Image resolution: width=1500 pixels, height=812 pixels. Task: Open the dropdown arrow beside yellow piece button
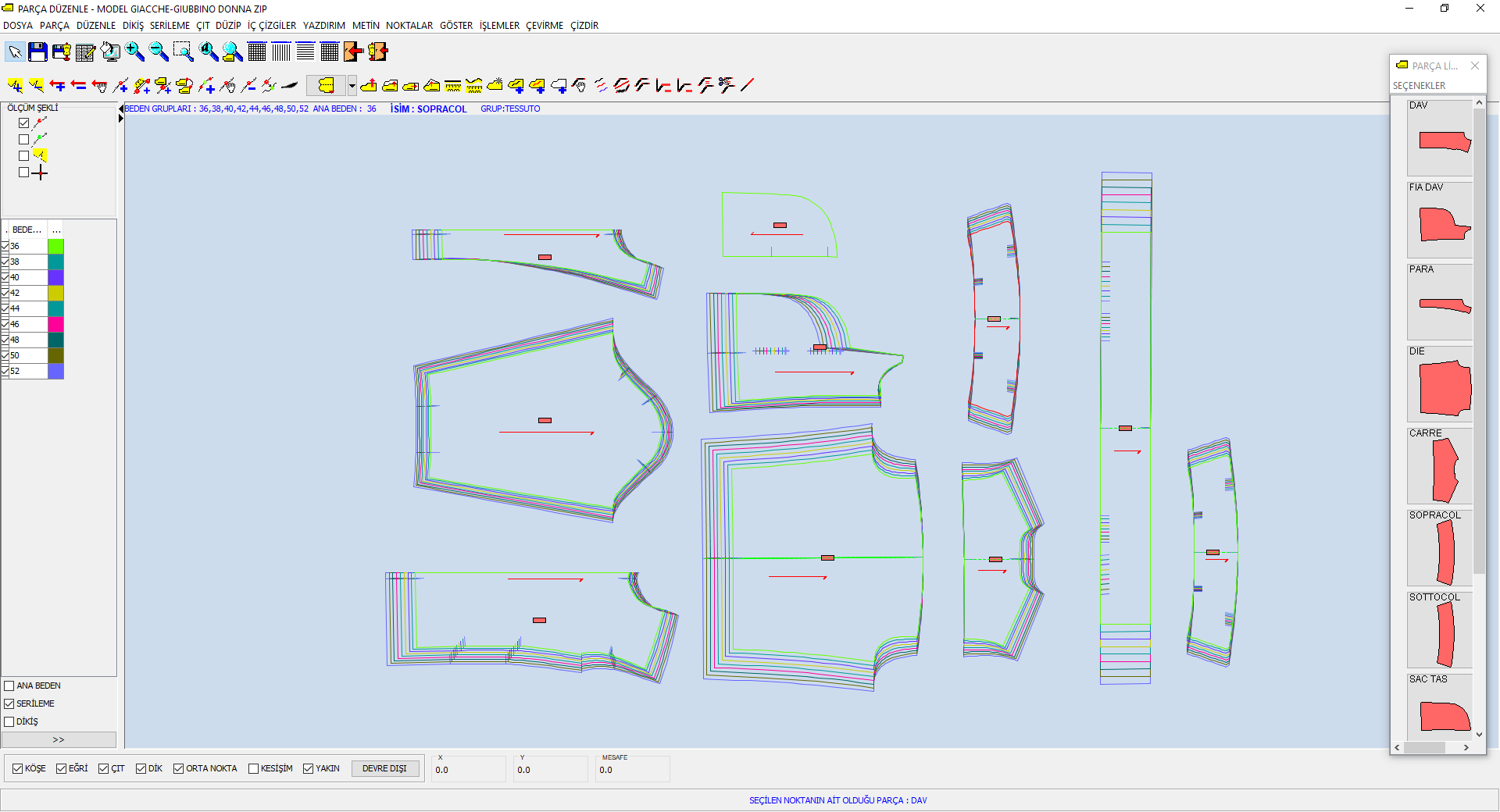click(x=352, y=85)
